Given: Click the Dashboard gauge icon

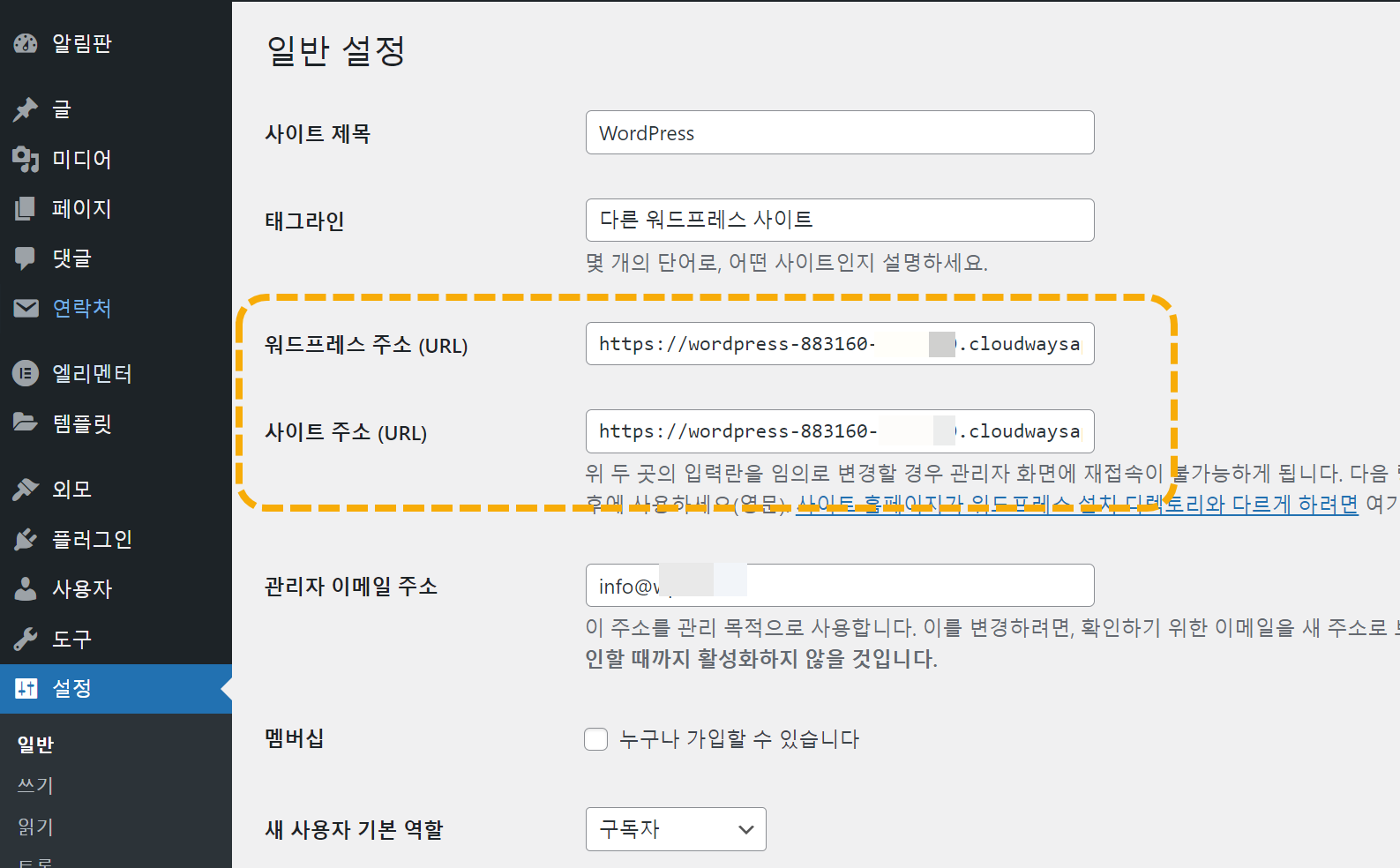Looking at the screenshot, I should 26,43.
